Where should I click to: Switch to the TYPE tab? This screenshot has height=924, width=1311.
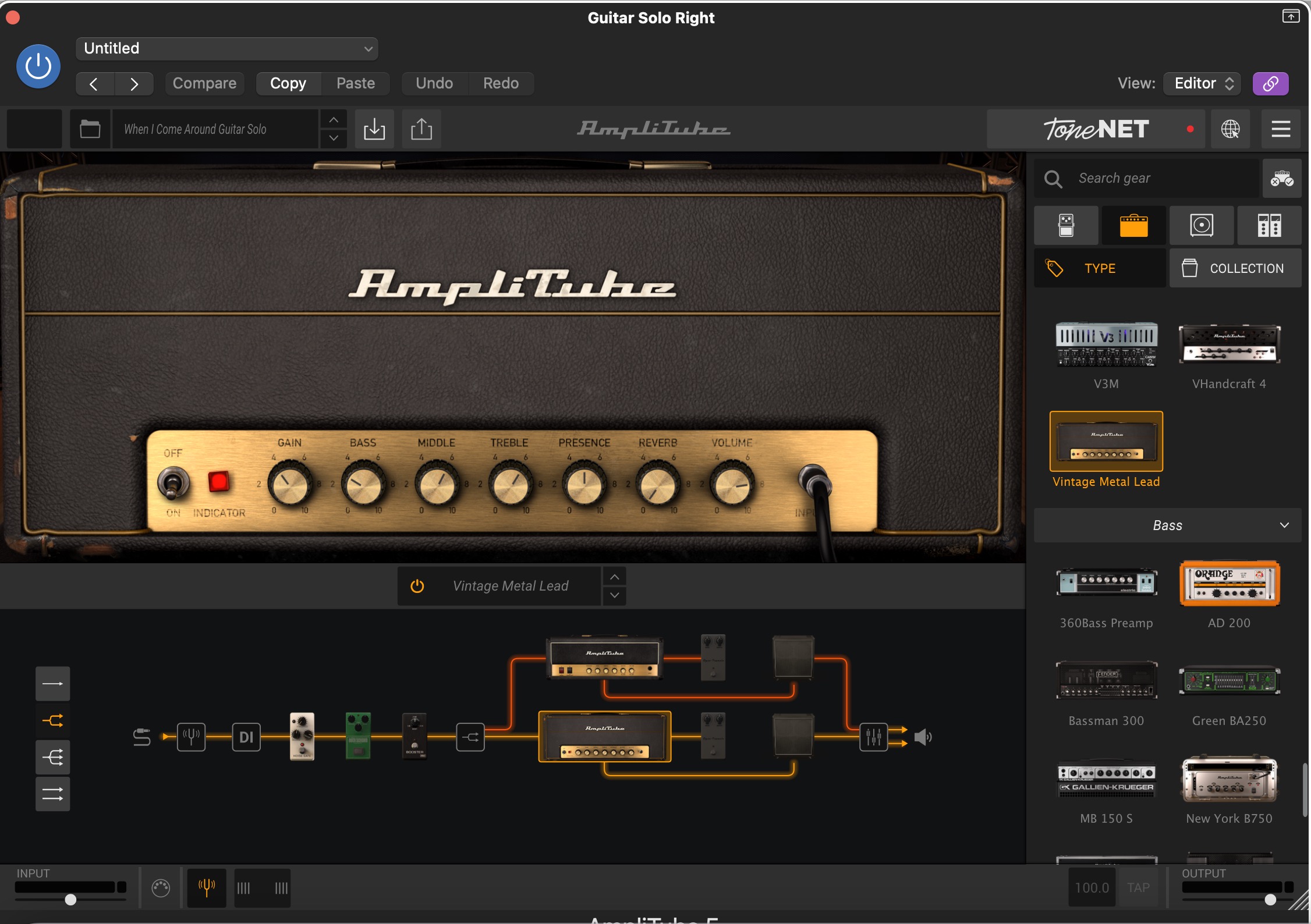pos(1100,268)
